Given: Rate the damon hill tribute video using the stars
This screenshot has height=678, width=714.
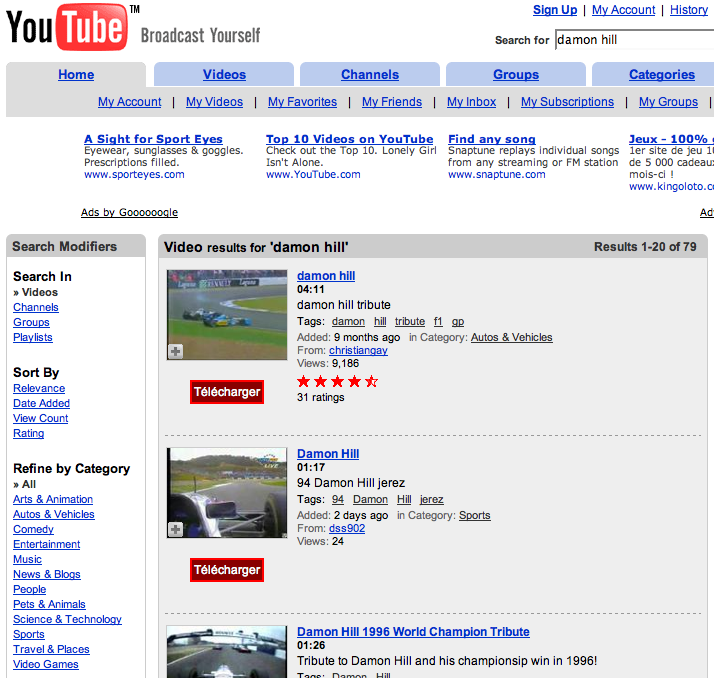Looking at the screenshot, I should click(337, 382).
